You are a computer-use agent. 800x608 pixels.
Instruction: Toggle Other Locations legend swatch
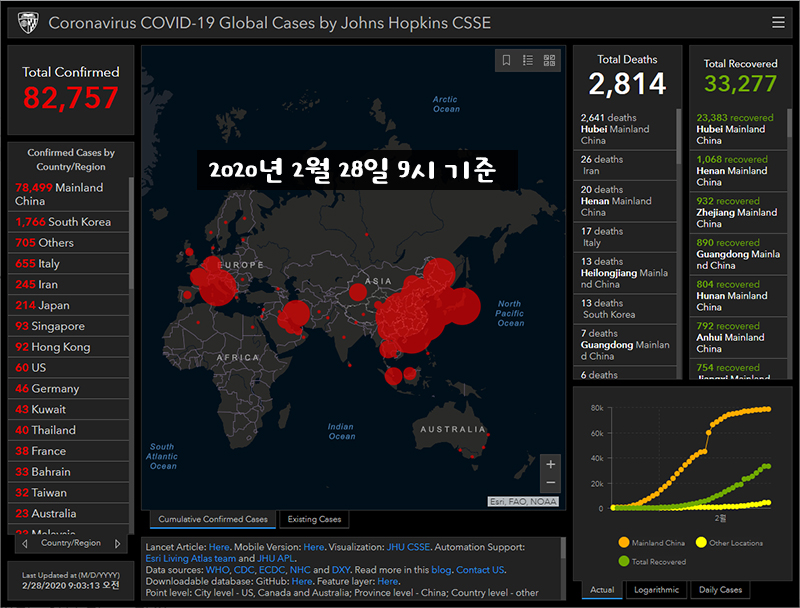[701, 543]
